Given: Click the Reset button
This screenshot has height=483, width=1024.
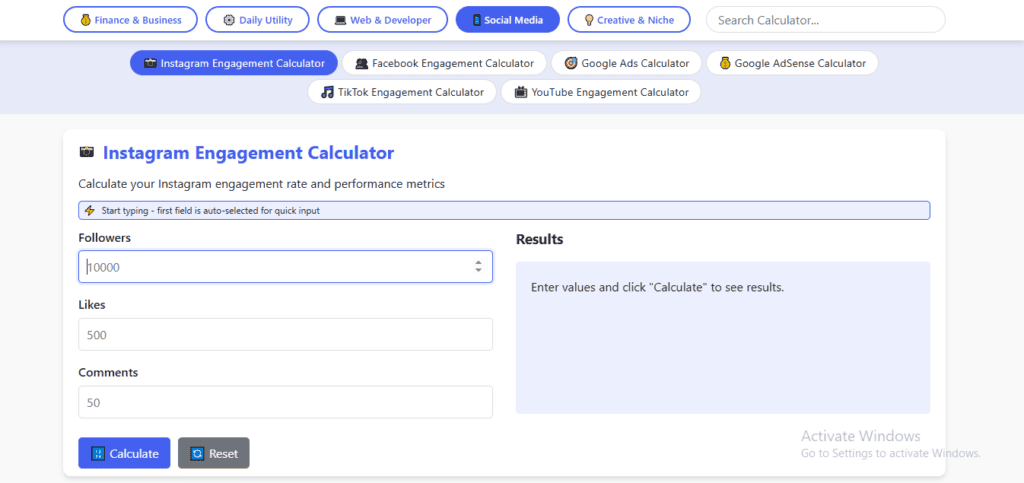Looking at the screenshot, I should pos(214,453).
